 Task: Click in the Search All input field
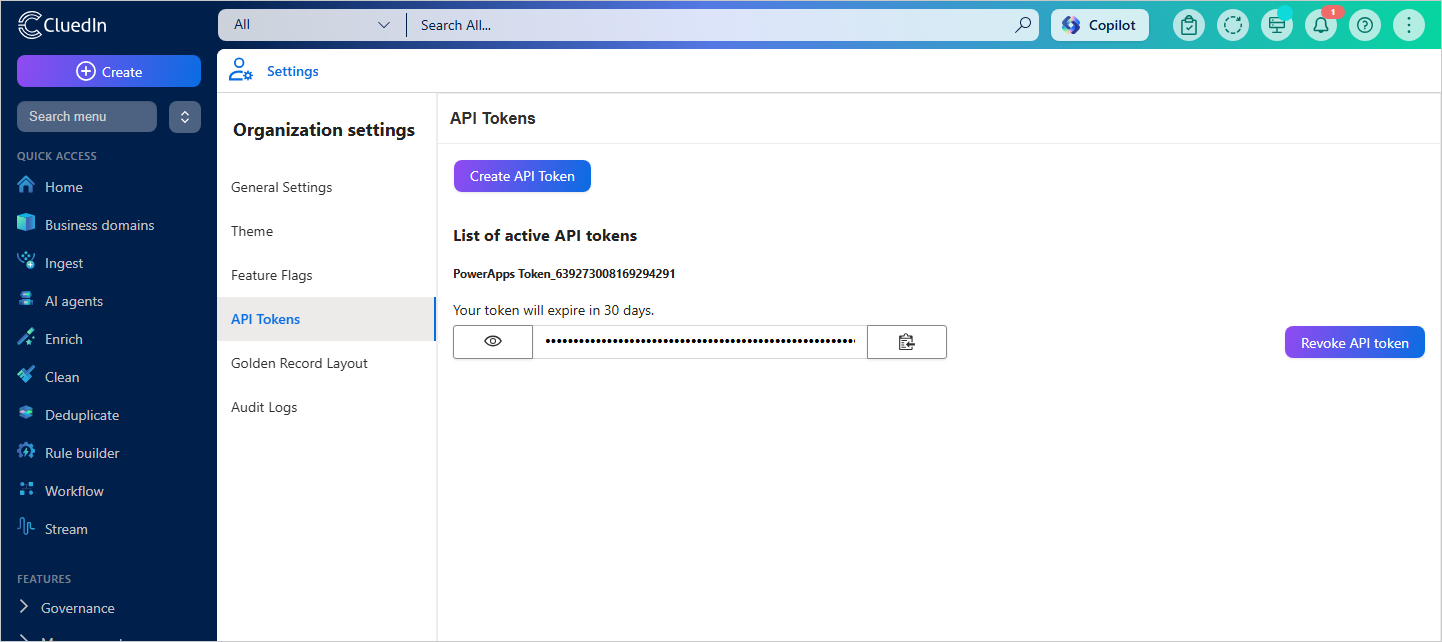click(x=710, y=25)
